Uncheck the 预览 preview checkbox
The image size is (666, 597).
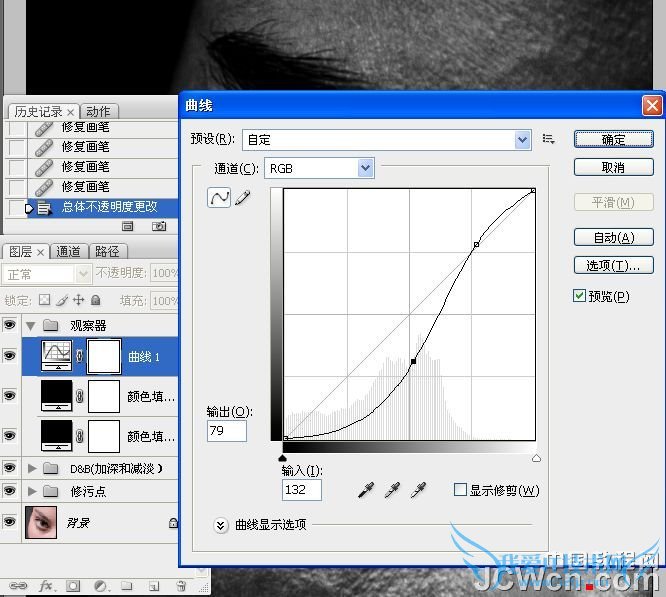[580, 296]
